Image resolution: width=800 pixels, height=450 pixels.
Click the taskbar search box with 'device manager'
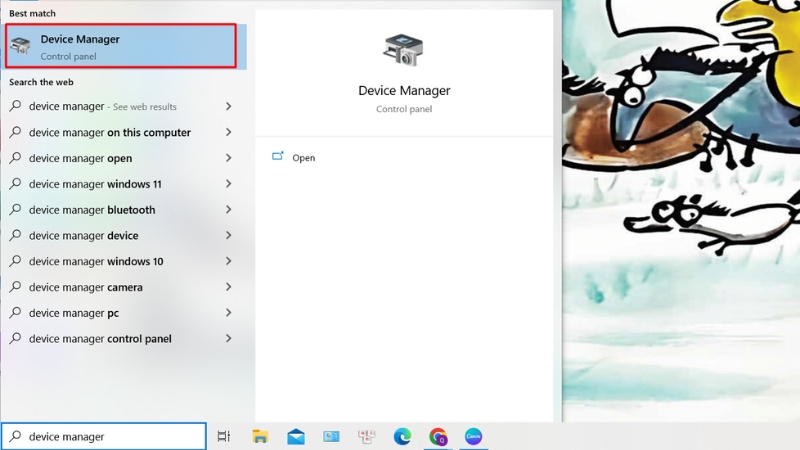click(x=104, y=436)
